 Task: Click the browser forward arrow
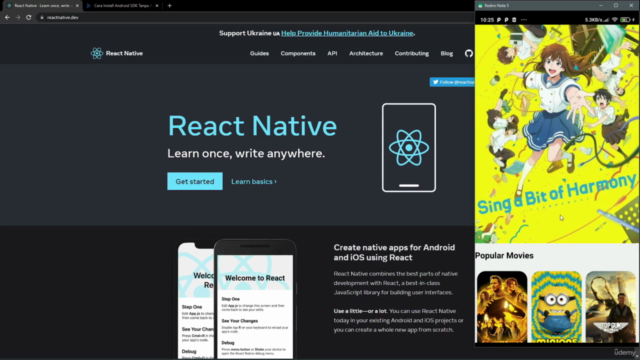click(x=18, y=18)
